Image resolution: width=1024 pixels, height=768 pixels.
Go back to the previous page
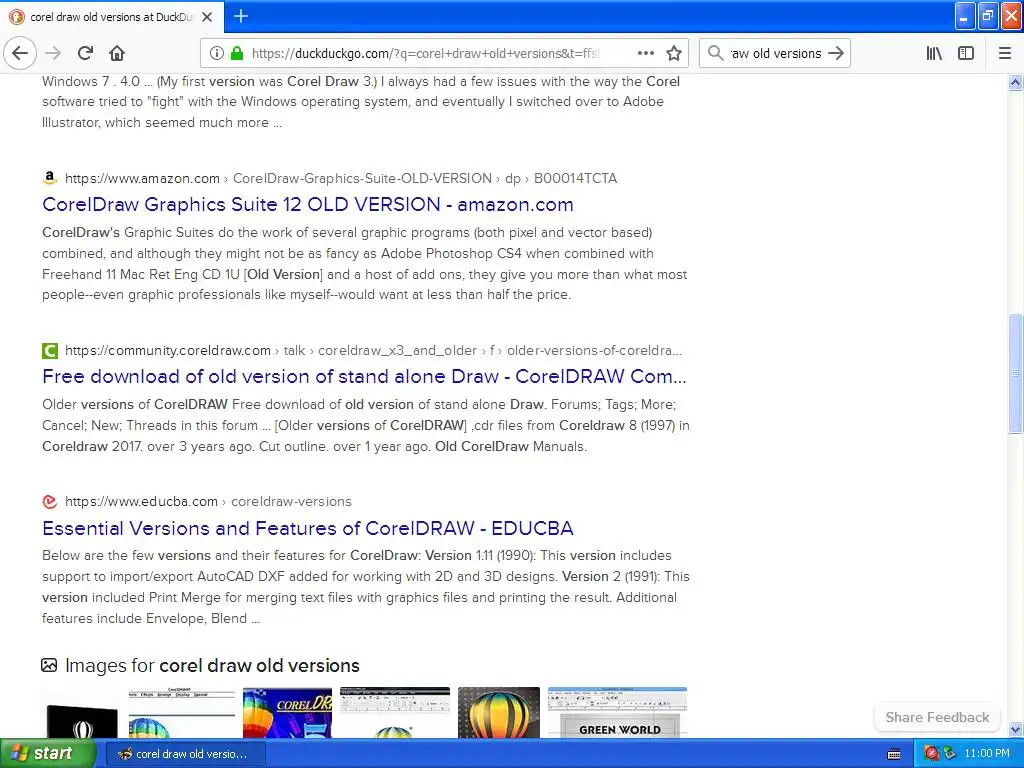(x=20, y=53)
